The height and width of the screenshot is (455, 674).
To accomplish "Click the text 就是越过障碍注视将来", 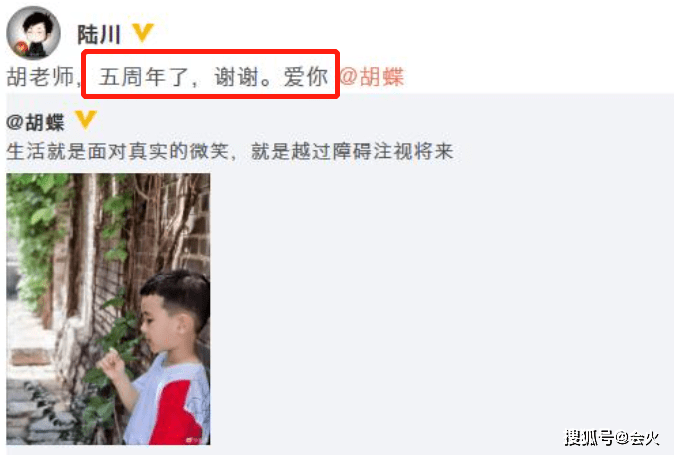I will coord(352,152).
